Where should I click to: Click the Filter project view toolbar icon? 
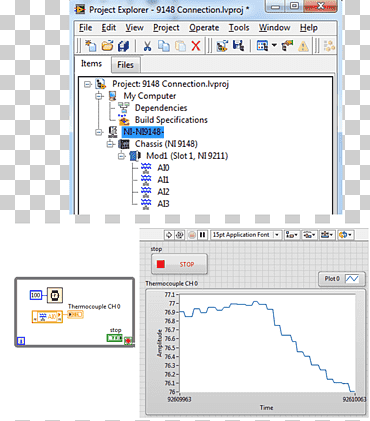262,46
